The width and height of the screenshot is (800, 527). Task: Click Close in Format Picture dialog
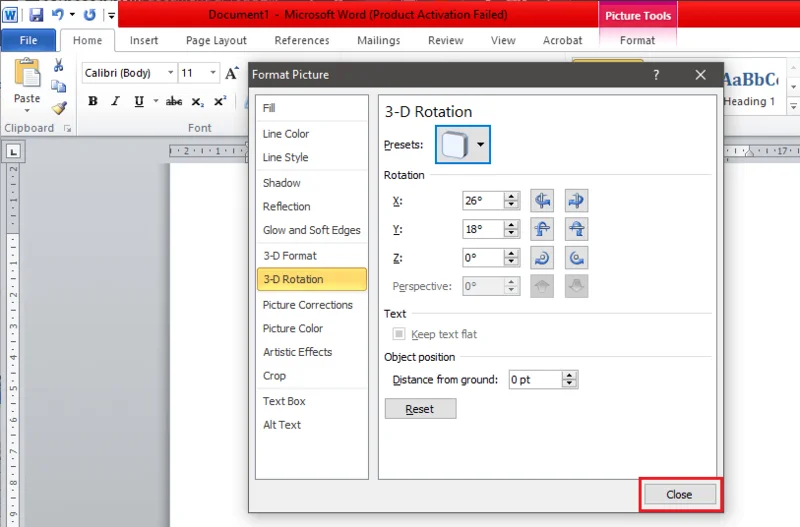click(x=680, y=494)
